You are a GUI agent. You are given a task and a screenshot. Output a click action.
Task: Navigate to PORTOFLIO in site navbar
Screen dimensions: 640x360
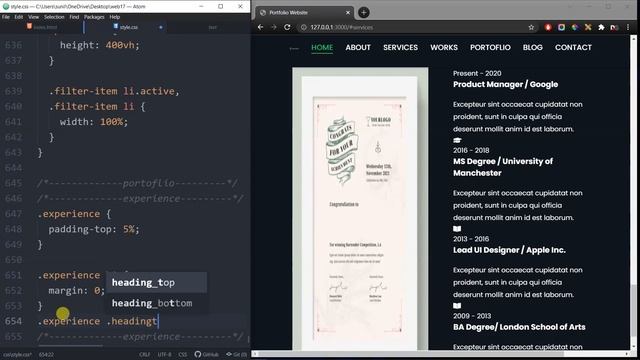coord(490,47)
